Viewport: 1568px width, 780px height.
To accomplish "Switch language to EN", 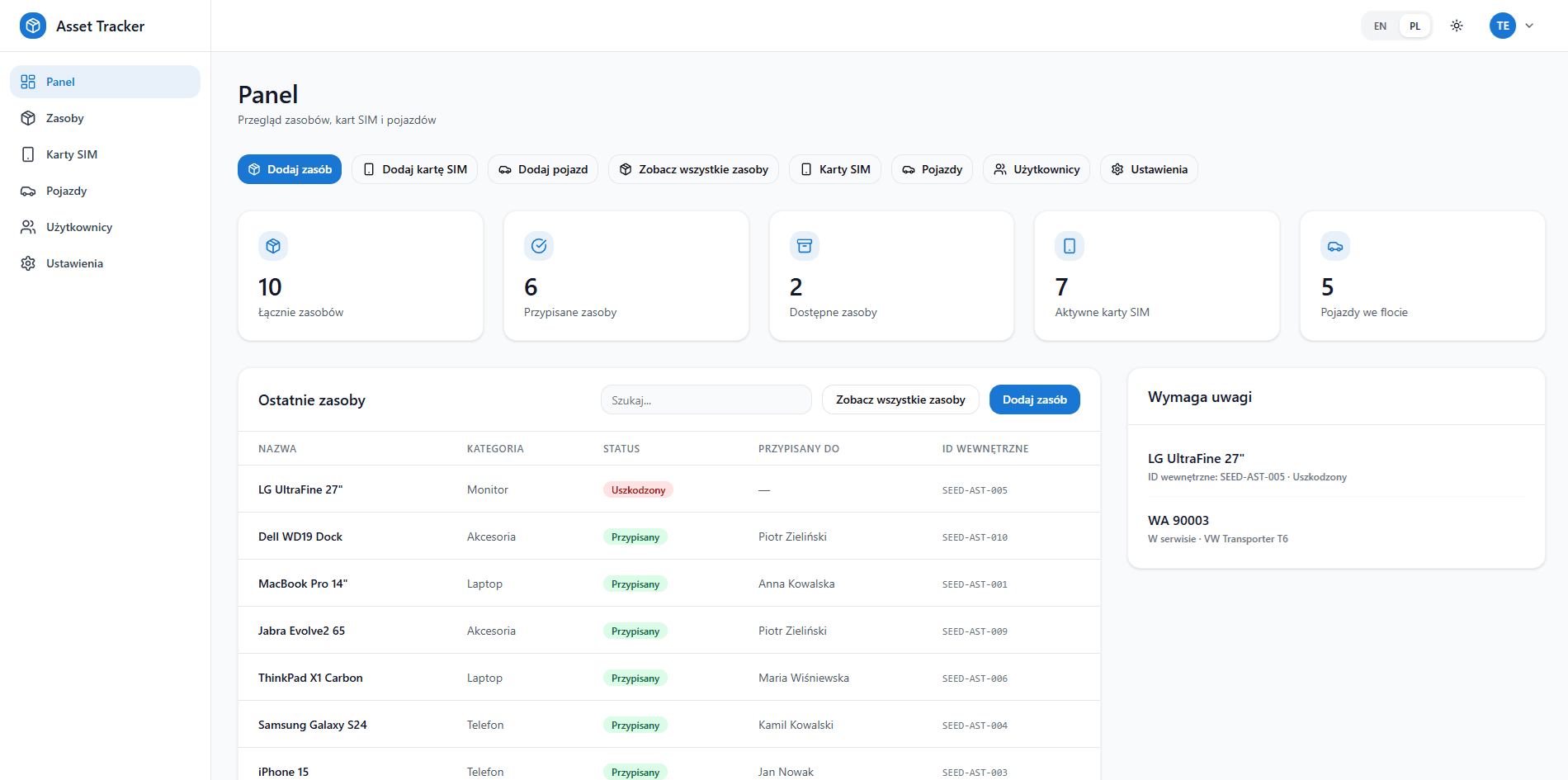I will click(x=1380, y=26).
